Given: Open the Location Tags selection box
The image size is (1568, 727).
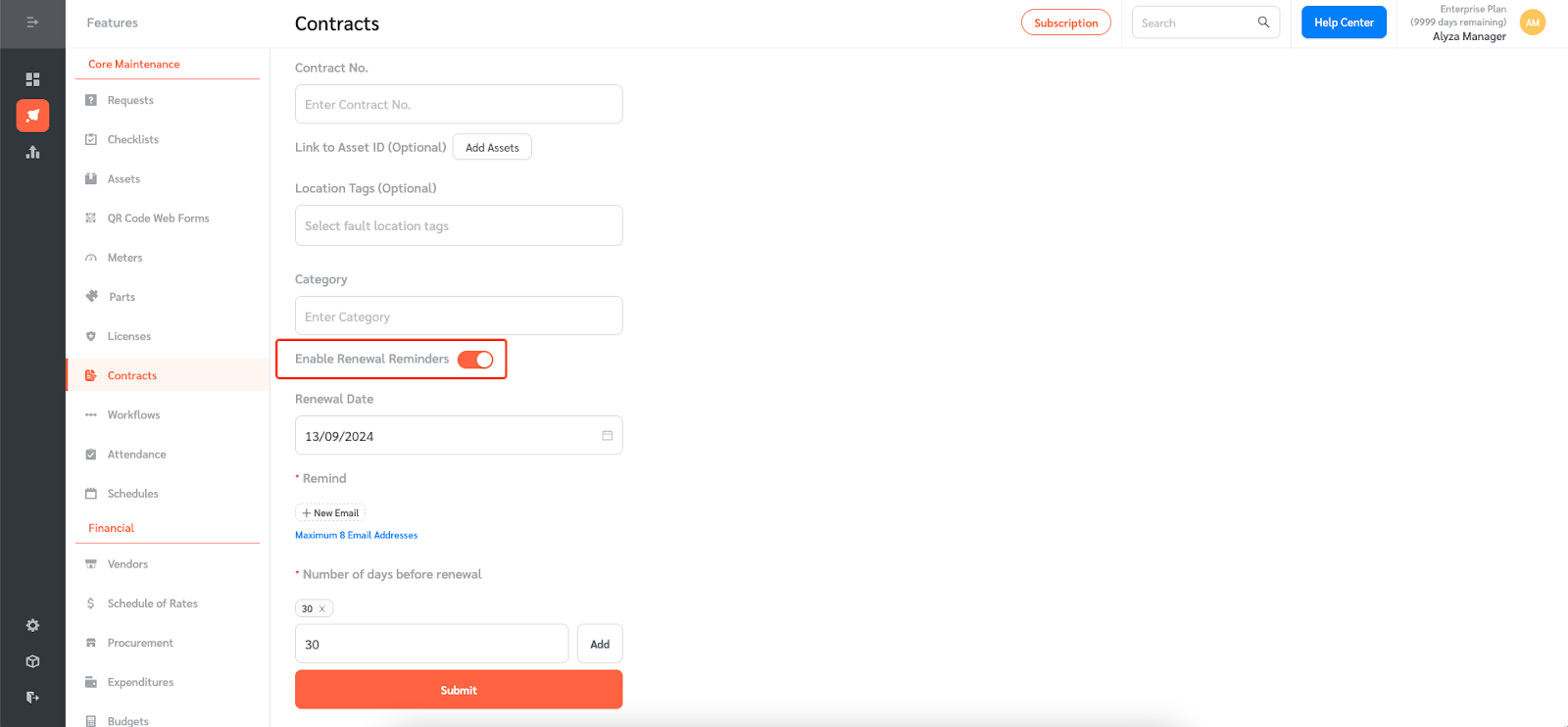Looking at the screenshot, I should coord(459,225).
